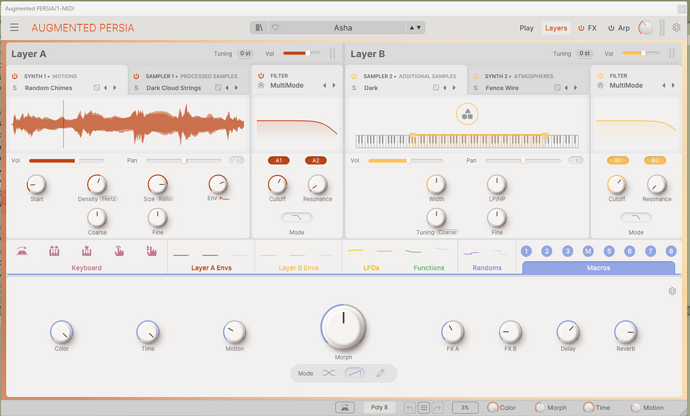
Task: Open the history list icon in status bar
Action: click(x=423, y=408)
